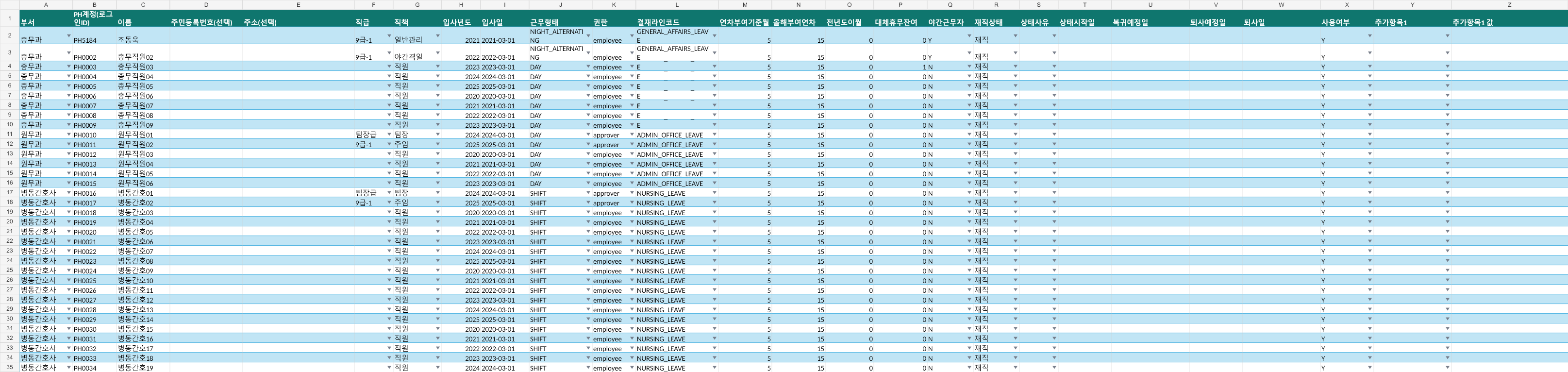Image resolution: width=1568 pixels, height=372 pixels.
Task: Expand the 직책 dropdown for 조동욱
Action: pos(438,36)
